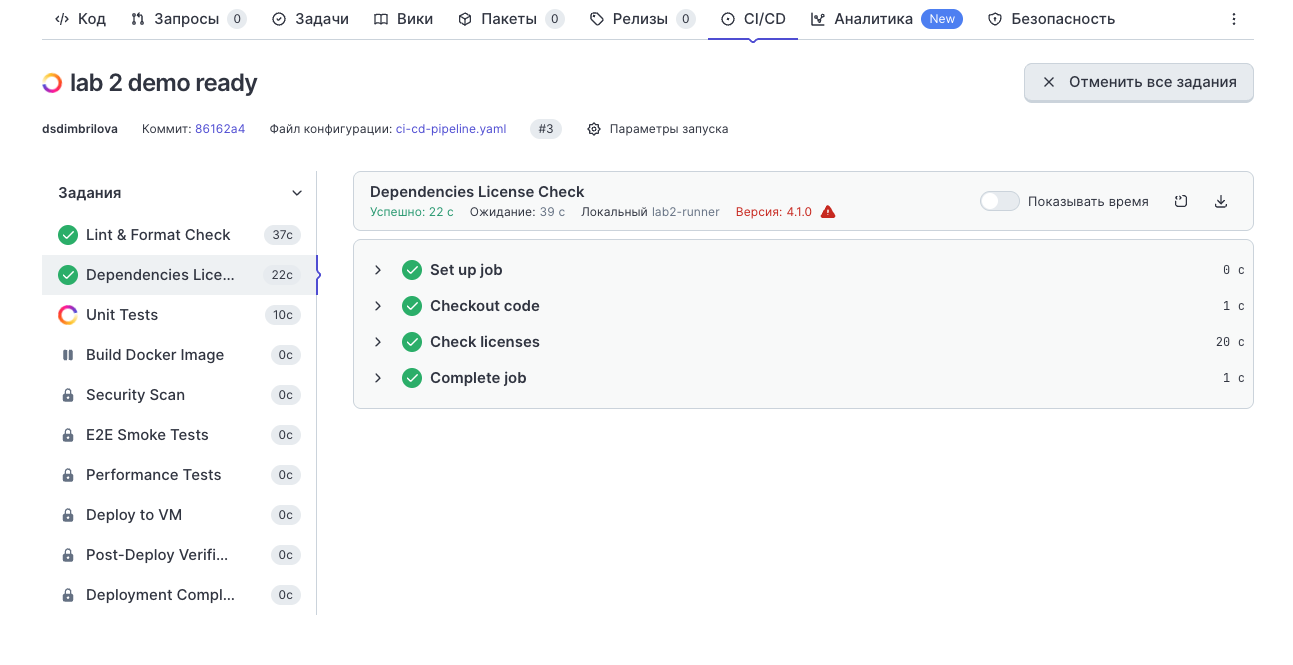Screen dimensions: 1293x665
Task: Click the rerun job icon
Action: pos(1181,201)
